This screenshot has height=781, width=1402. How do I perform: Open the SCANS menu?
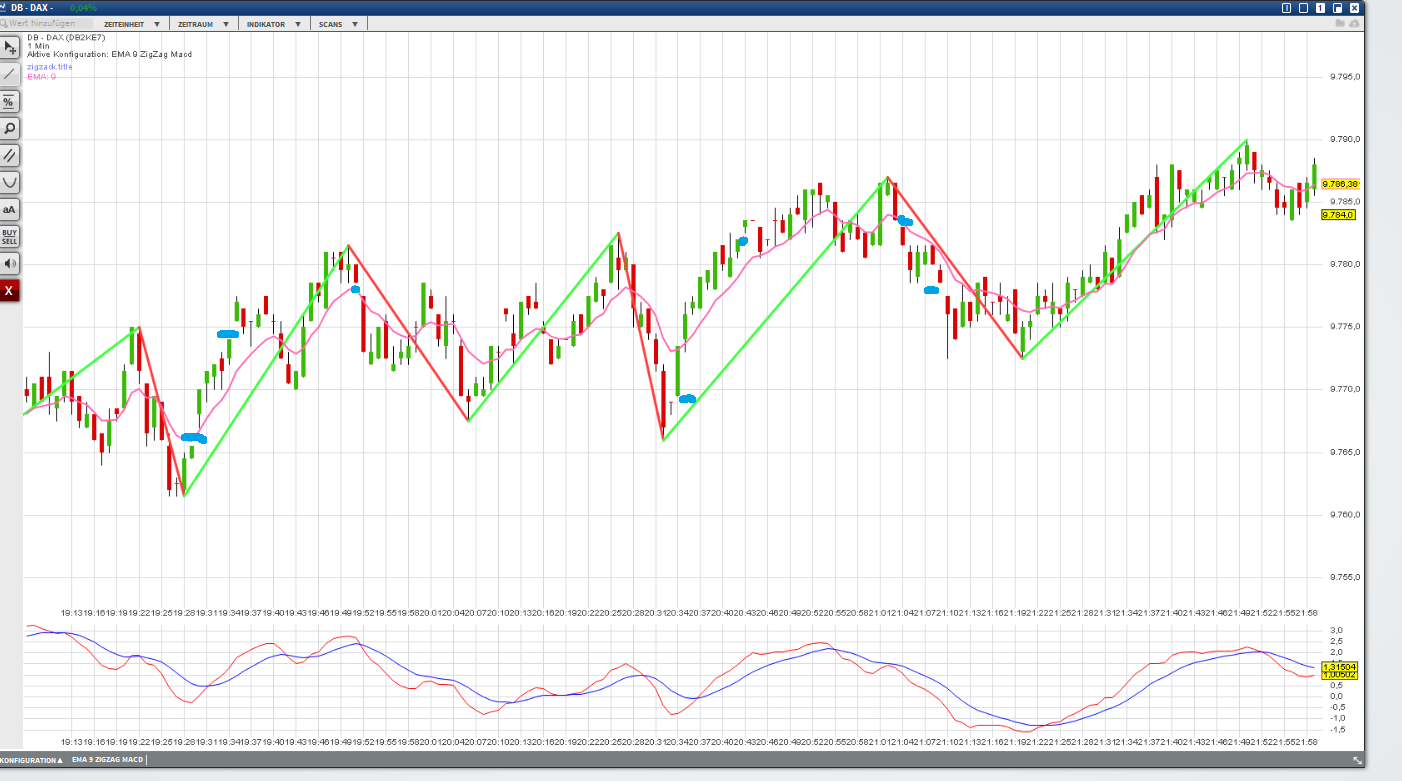[336, 23]
